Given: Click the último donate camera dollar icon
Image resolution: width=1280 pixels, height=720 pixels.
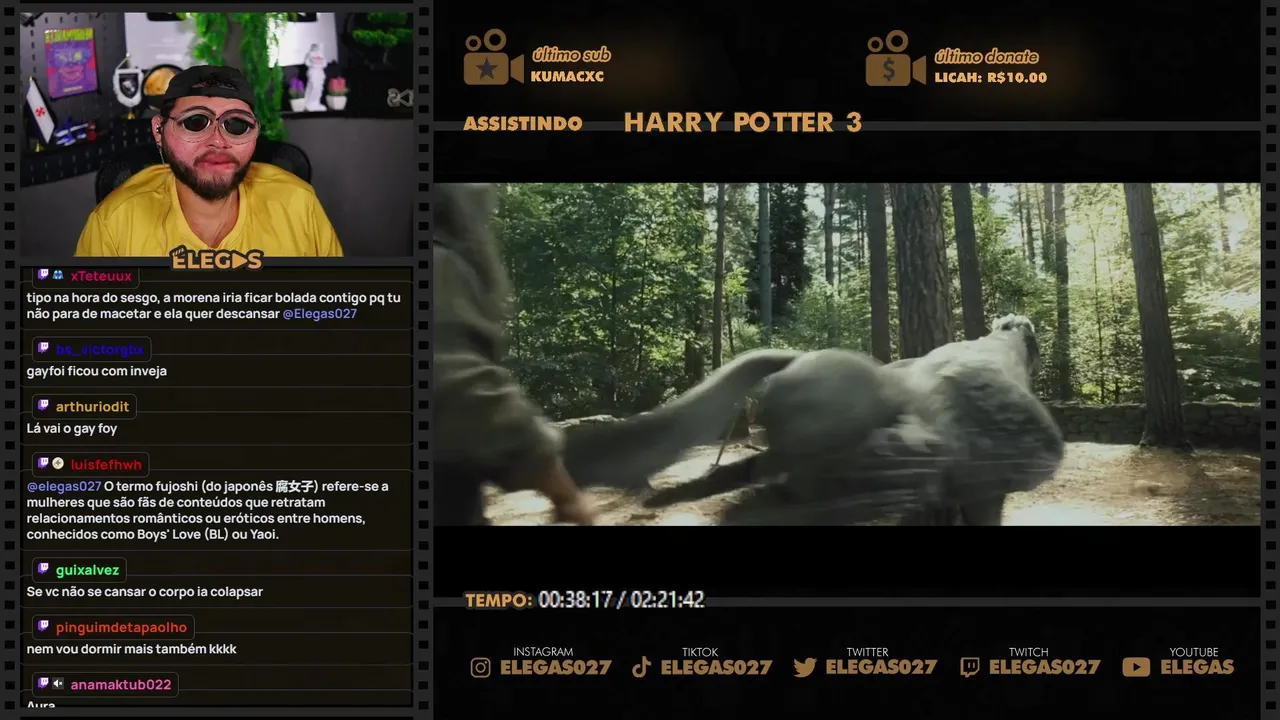Looking at the screenshot, I should (x=895, y=58).
